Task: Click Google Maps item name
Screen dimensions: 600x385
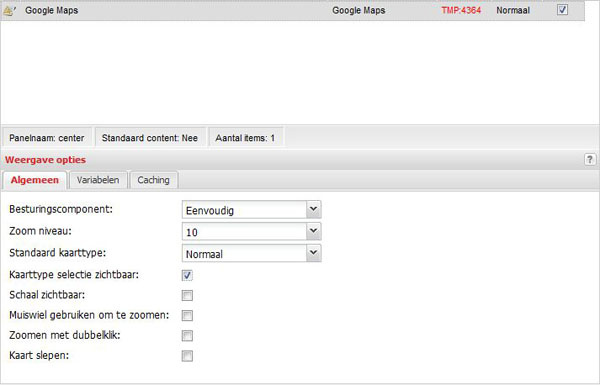Action: (52, 10)
